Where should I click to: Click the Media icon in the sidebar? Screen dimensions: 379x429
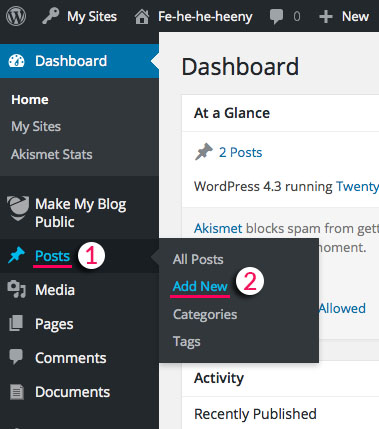click(17, 289)
